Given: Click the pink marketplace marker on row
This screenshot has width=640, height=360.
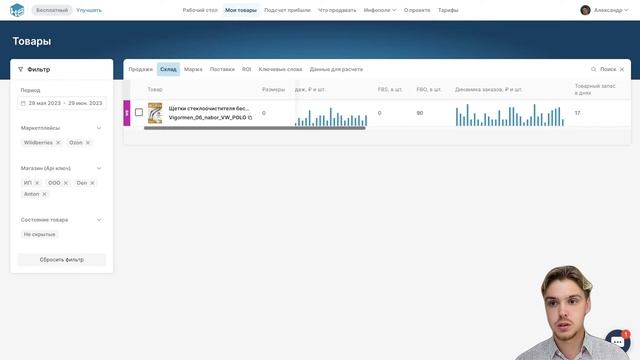Looking at the screenshot, I should [x=127, y=113].
